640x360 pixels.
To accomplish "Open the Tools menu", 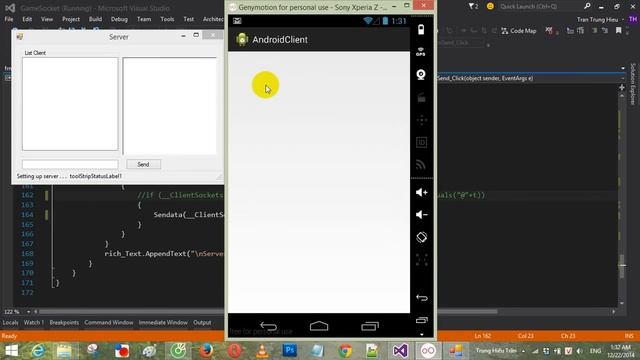I will pos(167,19).
